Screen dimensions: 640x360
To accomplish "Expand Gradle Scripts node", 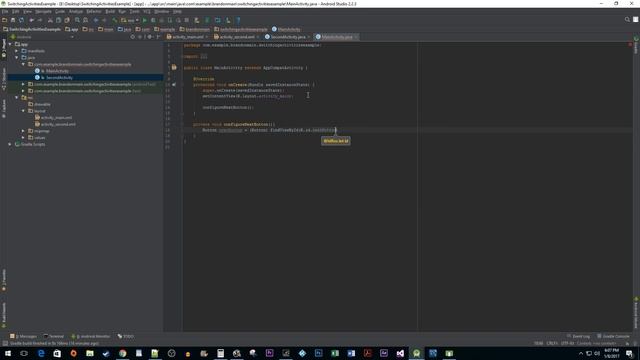I will coord(10,144).
